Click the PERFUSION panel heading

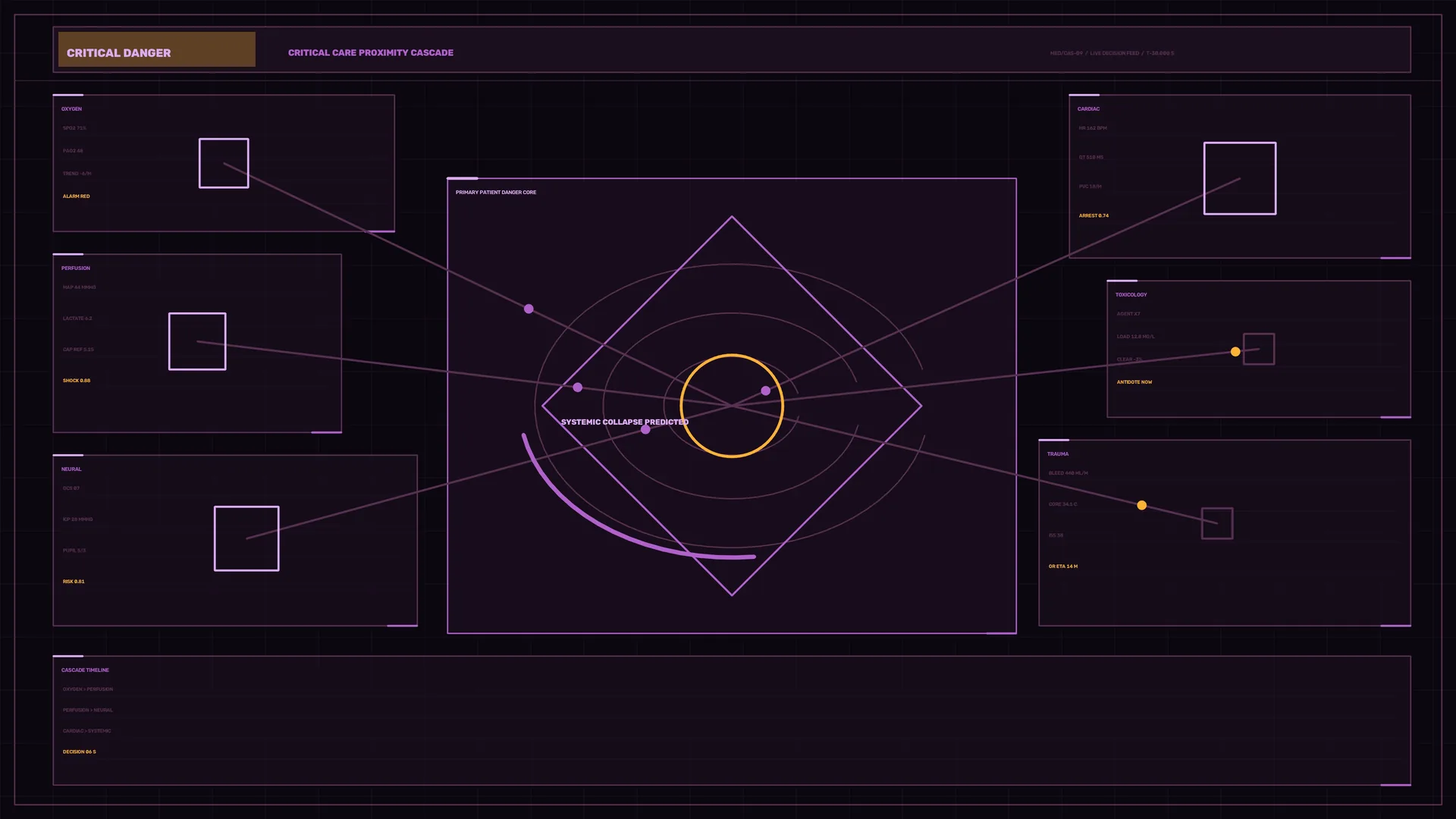click(76, 268)
